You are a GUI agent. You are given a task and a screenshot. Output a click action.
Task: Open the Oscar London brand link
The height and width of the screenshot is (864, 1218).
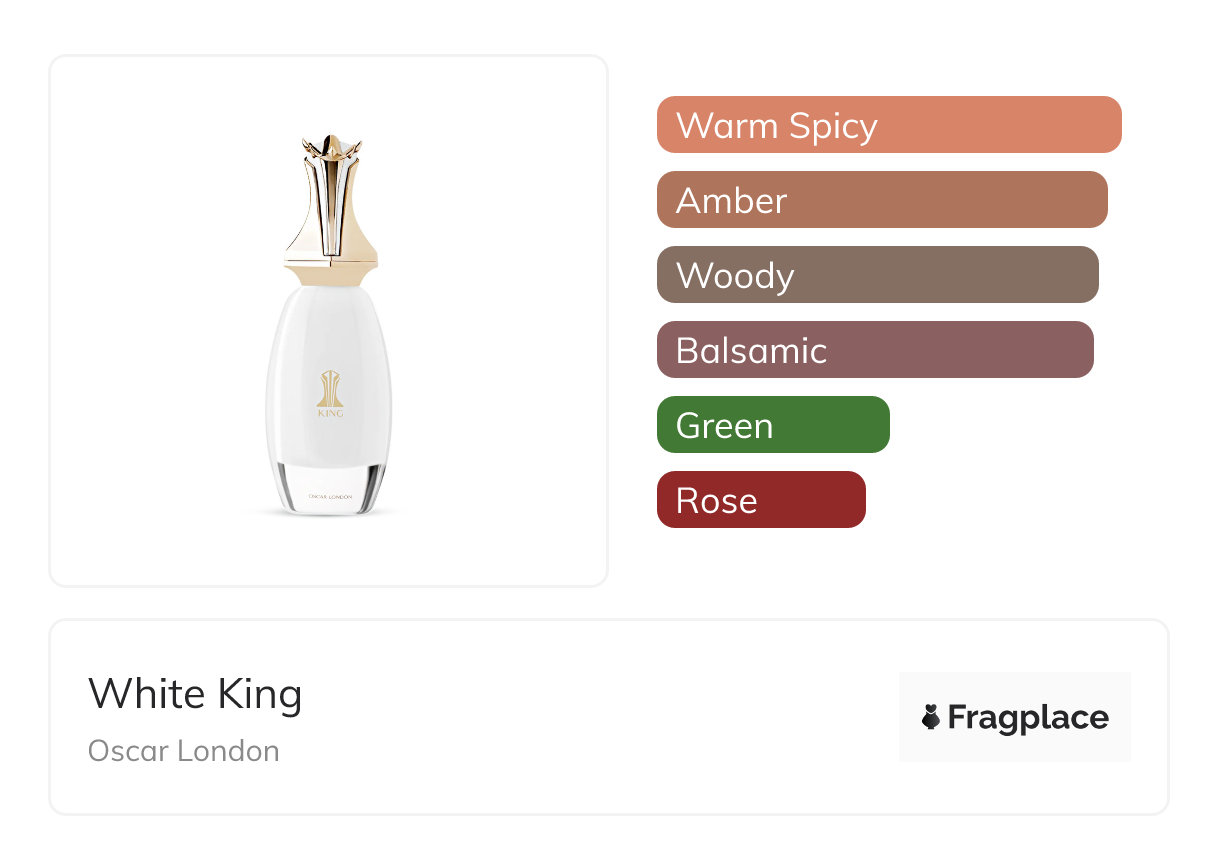(x=184, y=751)
